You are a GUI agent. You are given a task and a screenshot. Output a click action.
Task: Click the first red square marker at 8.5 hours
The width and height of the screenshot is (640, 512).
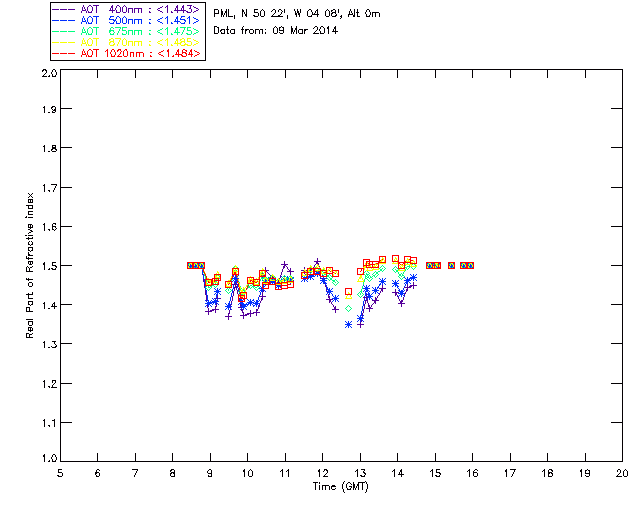click(190, 265)
